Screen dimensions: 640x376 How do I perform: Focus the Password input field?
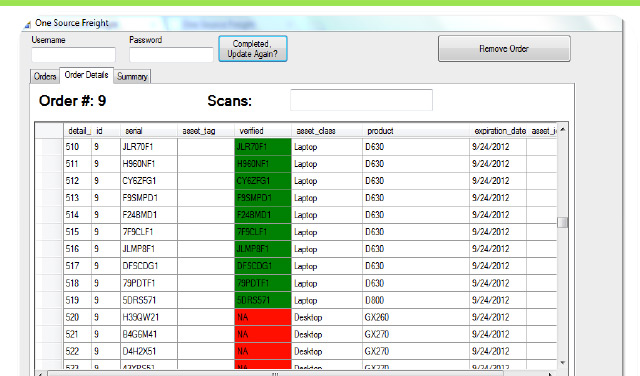[171, 55]
